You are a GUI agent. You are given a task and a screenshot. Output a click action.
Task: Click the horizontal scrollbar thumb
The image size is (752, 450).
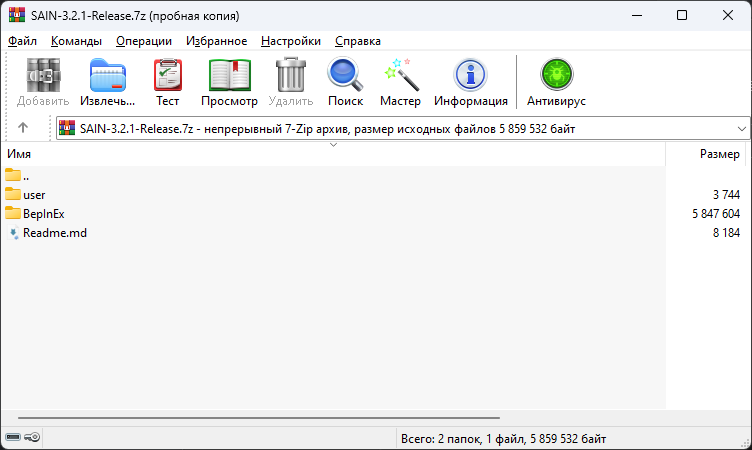[259, 418]
